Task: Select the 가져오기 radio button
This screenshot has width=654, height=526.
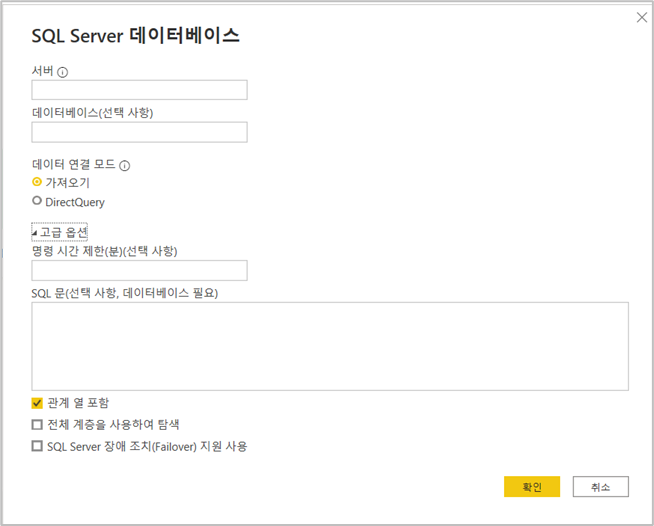Action: click(x=37, y=182)
